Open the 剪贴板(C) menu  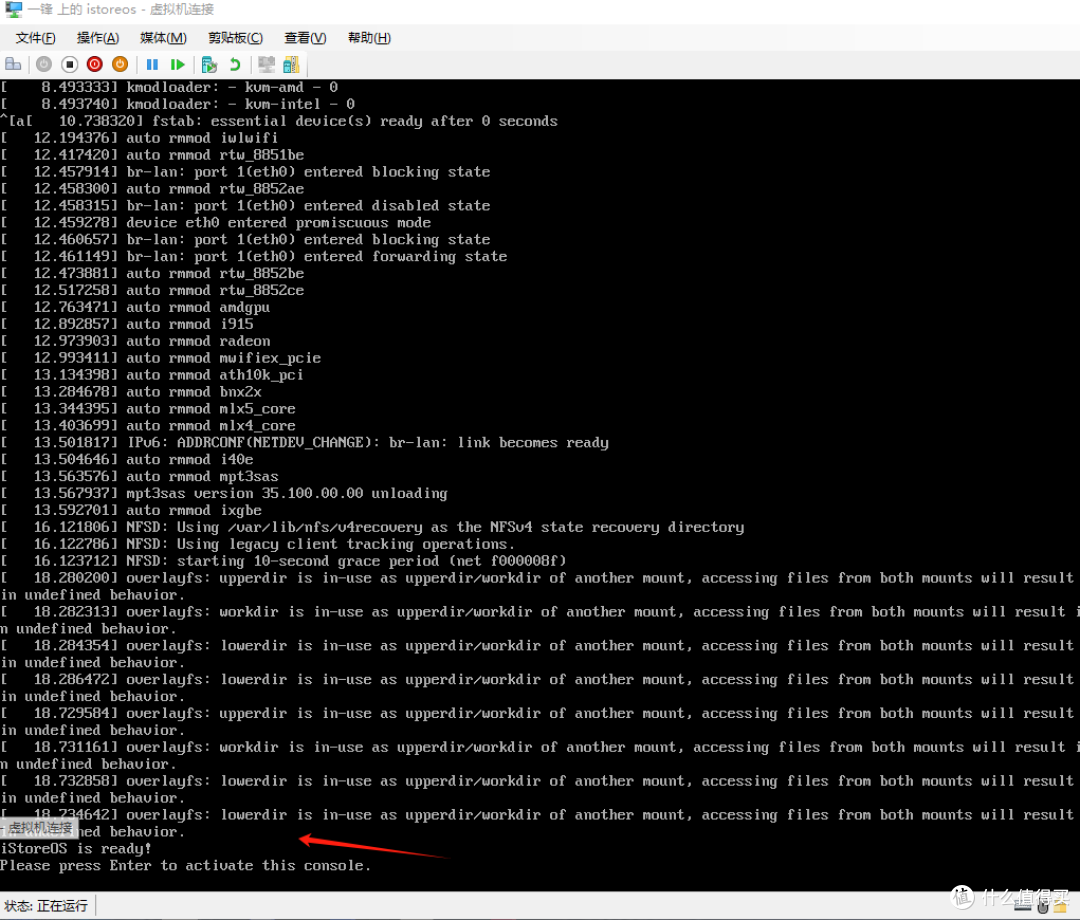(x=236, y=38)
